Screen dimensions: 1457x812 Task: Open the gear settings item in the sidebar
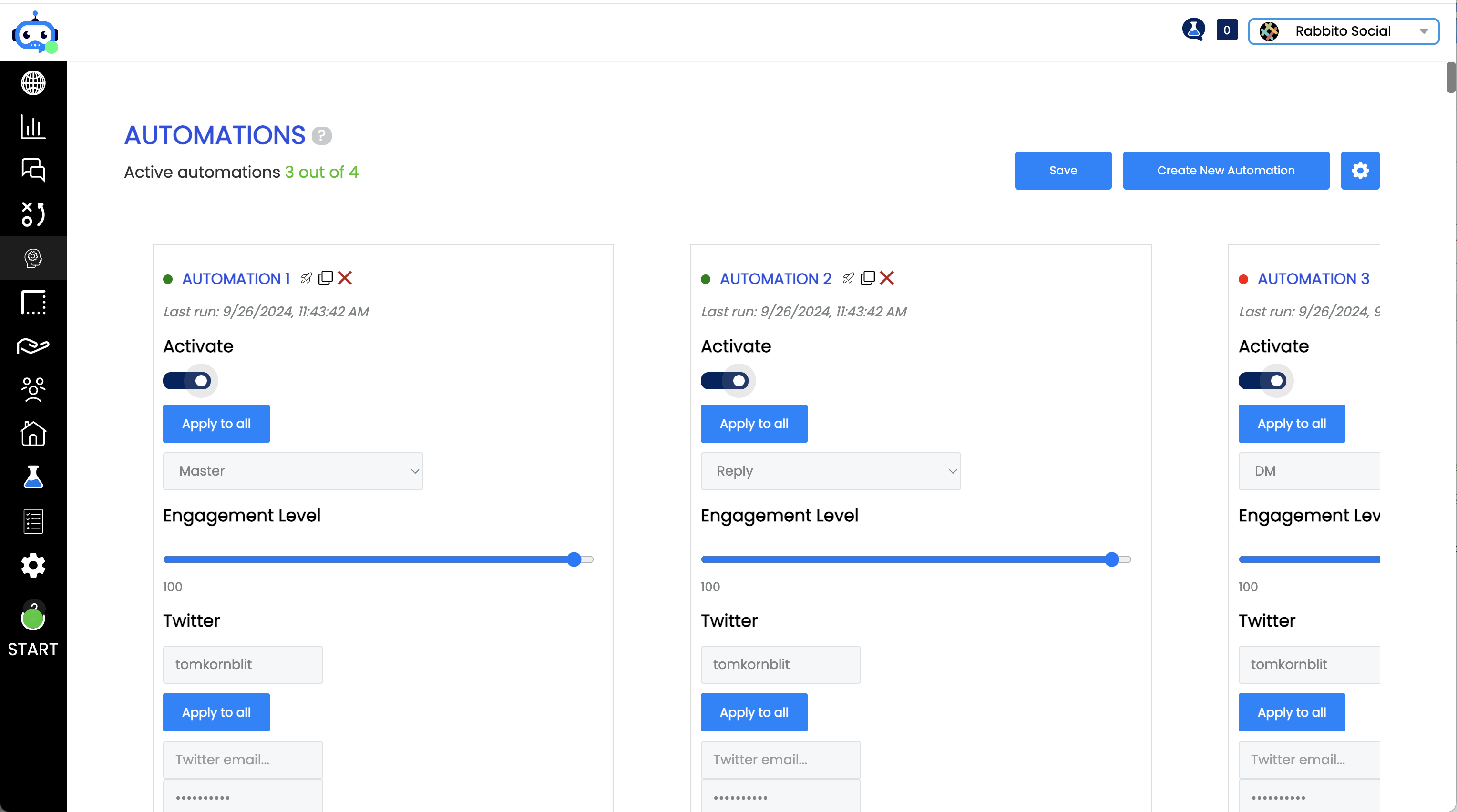point(33,565)
